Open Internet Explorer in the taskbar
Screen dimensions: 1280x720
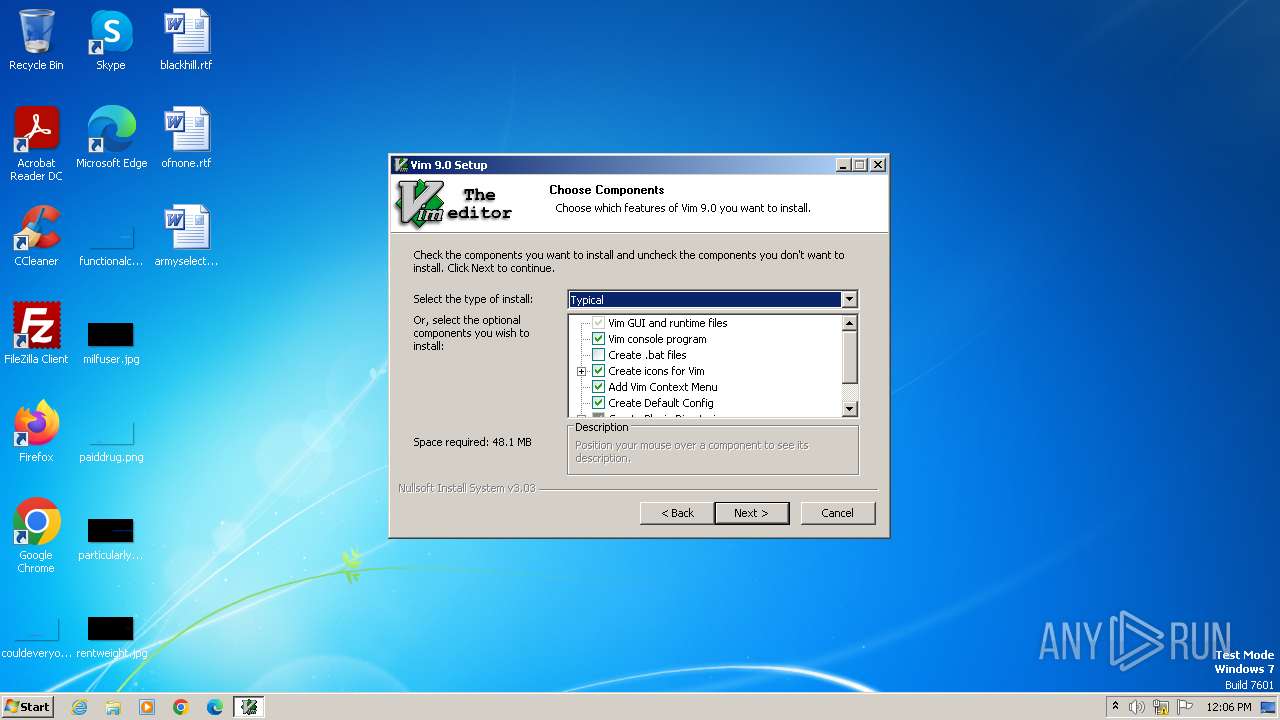(80, 707)
